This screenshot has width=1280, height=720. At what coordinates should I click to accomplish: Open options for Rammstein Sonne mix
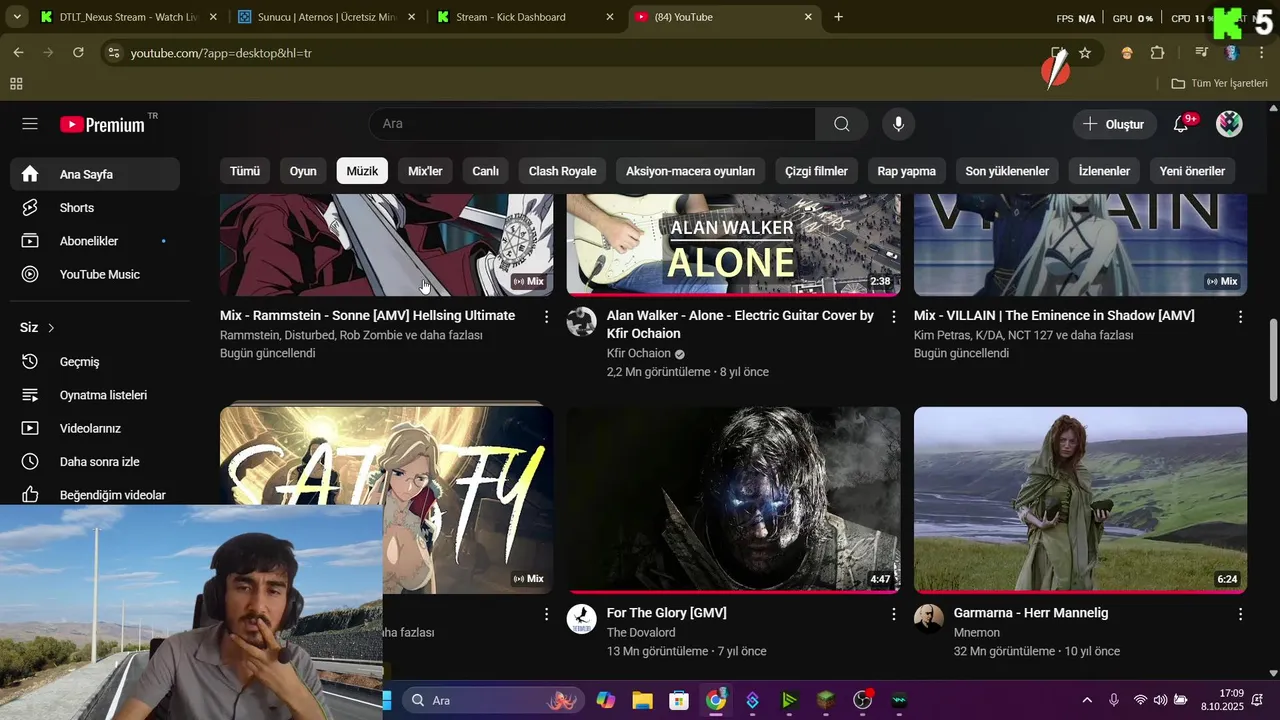pos(546,316)
